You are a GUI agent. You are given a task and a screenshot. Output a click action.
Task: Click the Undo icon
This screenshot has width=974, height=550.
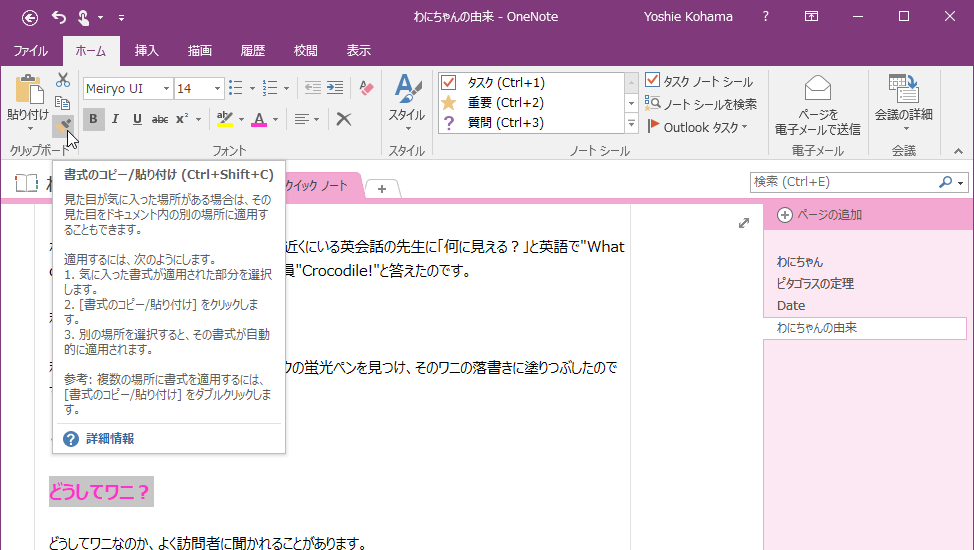tap(59, 17)
